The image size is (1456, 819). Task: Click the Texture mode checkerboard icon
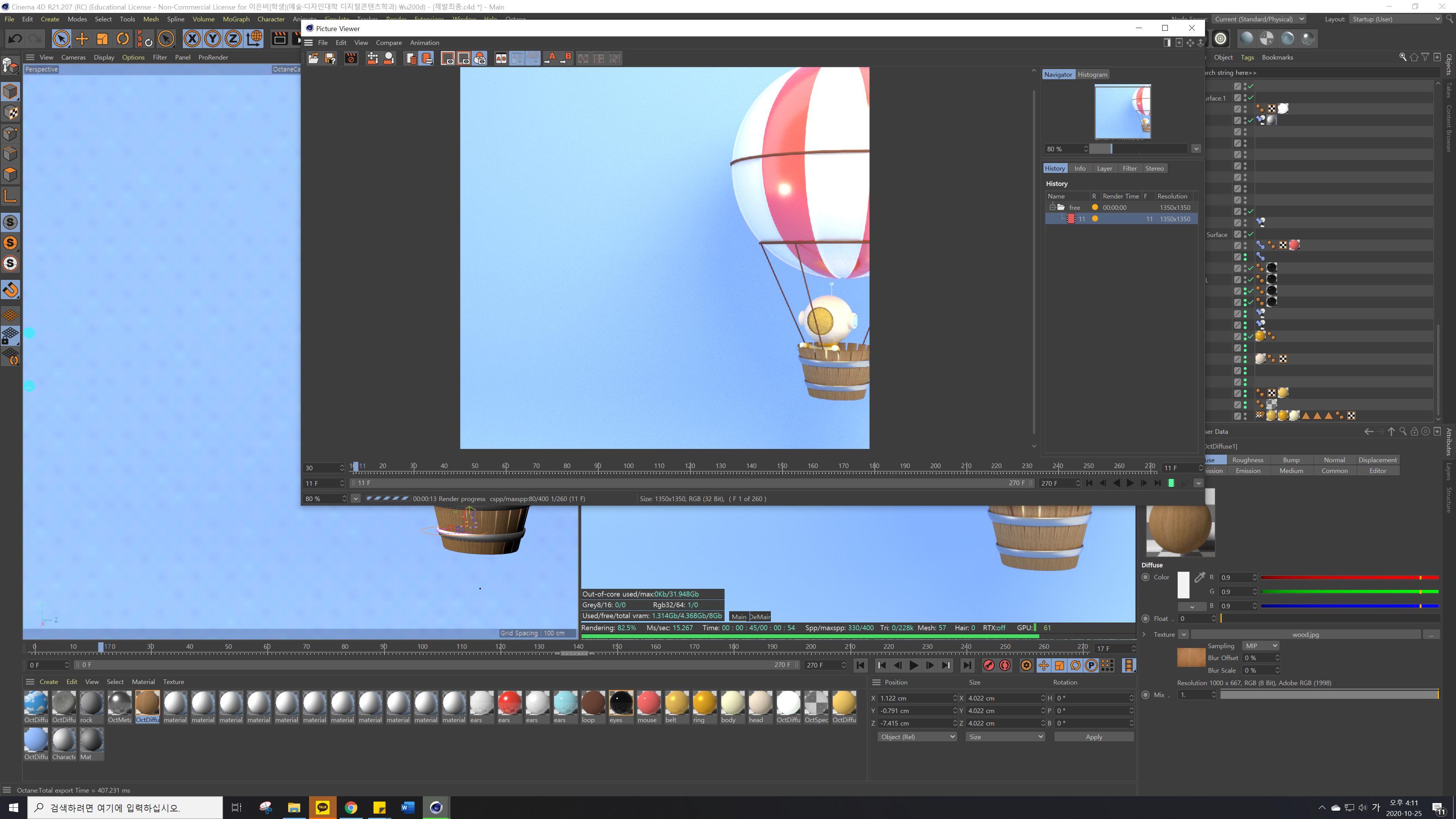click(11, 113)
